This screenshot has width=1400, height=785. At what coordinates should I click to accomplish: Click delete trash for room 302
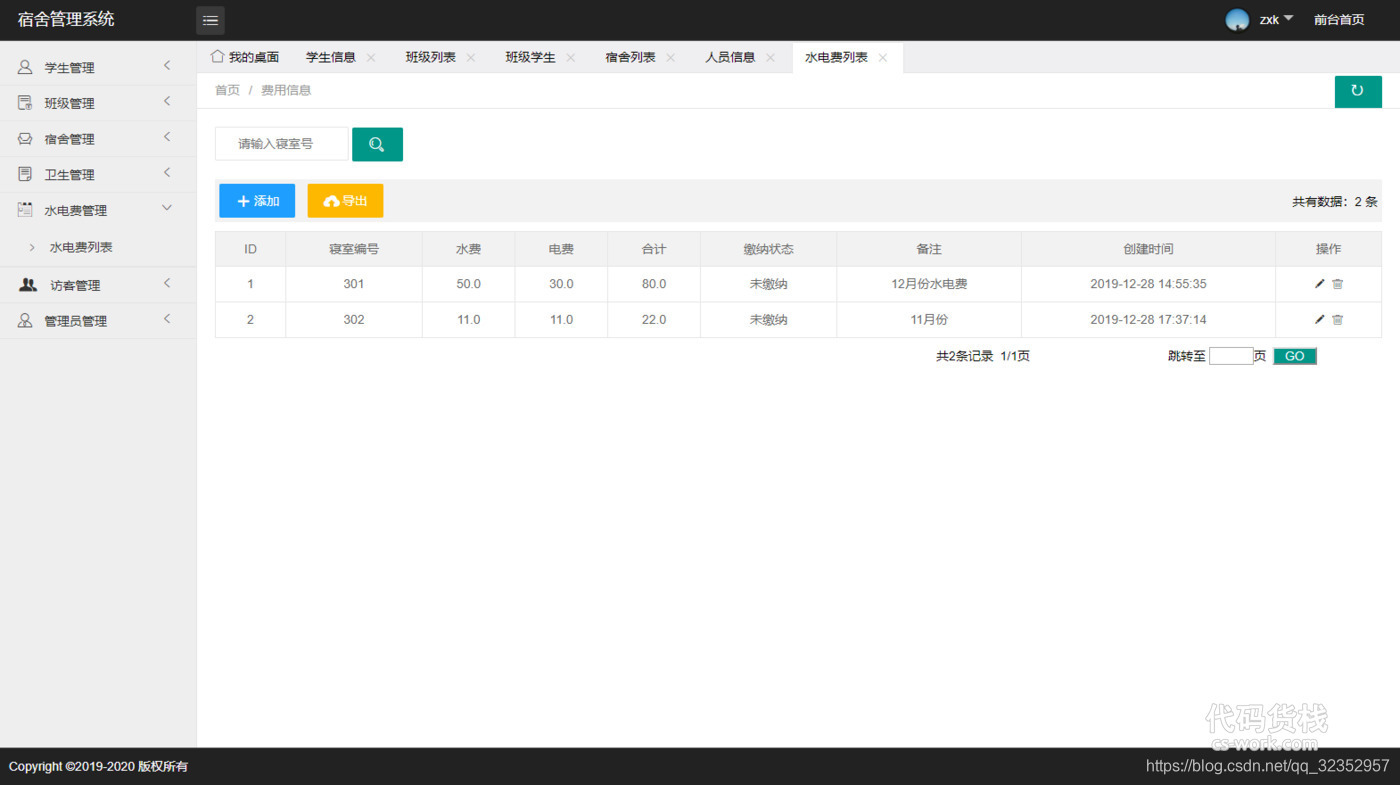[1338, 320]
